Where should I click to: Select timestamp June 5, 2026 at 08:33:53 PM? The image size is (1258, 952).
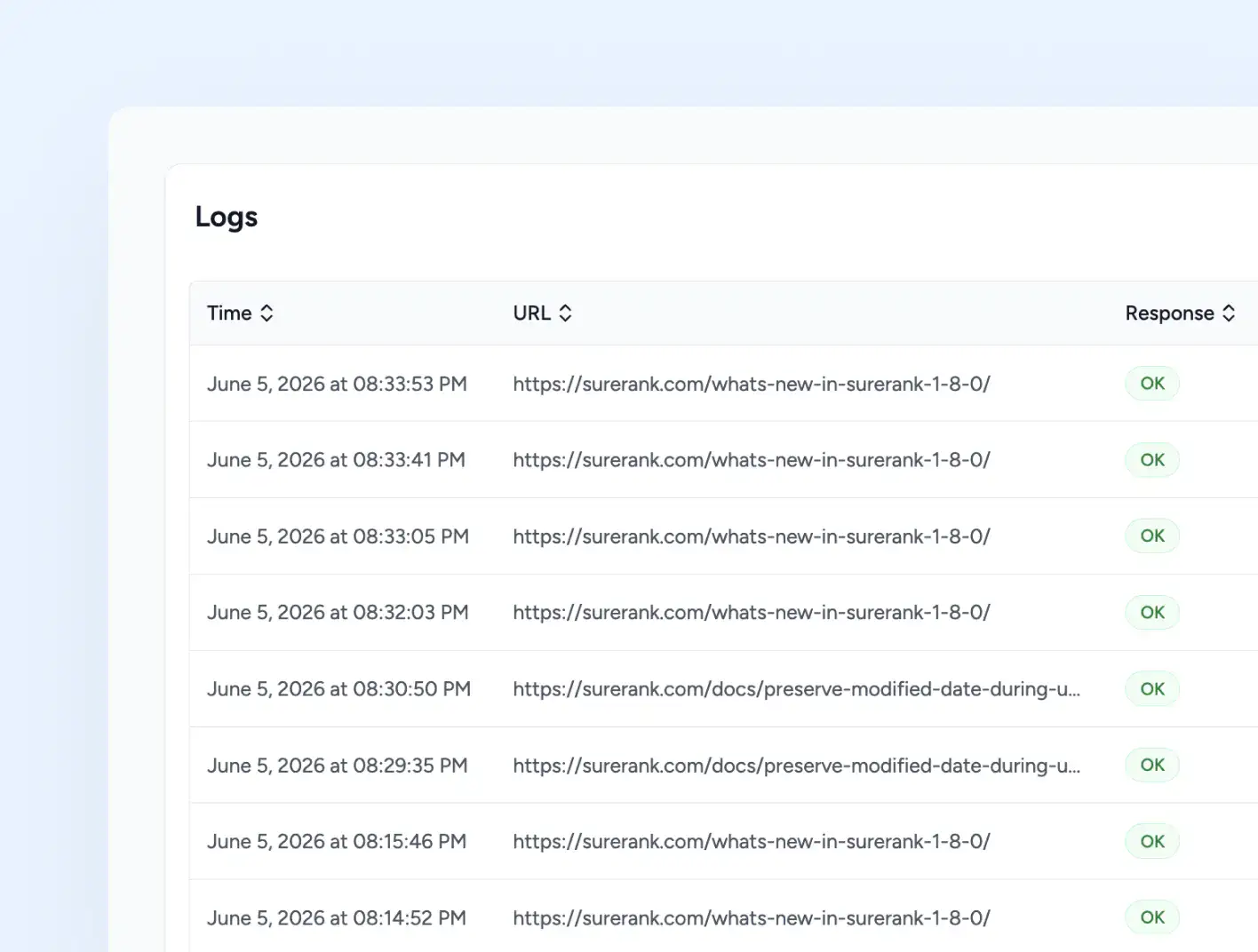337,384
